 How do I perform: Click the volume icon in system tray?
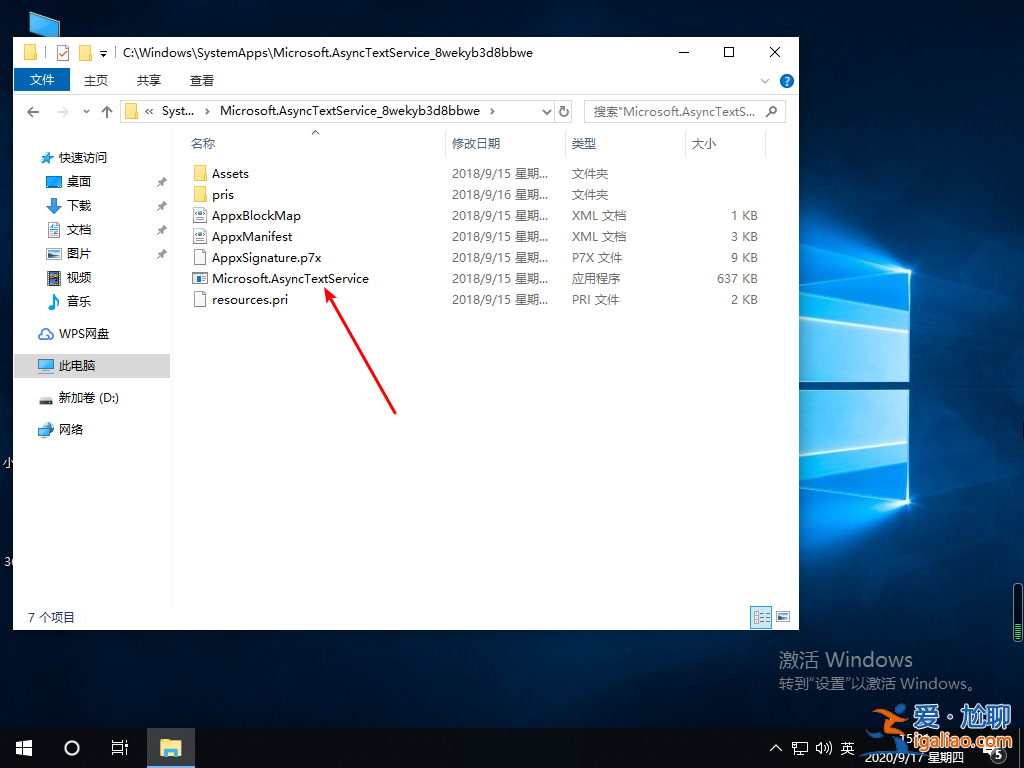click(x=822, y=747)
